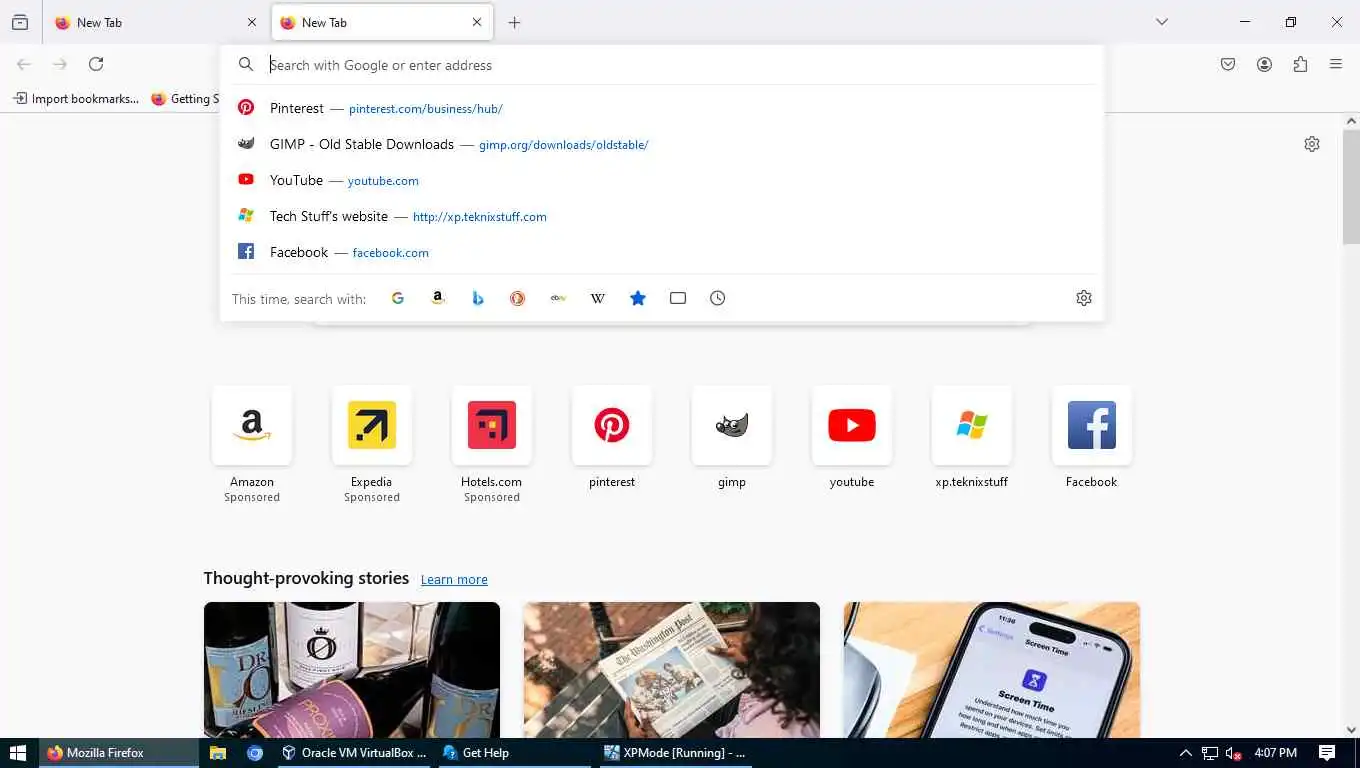Open the Washington Post newspaper story card
The height and width of the screenshot is (768, 1360).
point(671,670)
